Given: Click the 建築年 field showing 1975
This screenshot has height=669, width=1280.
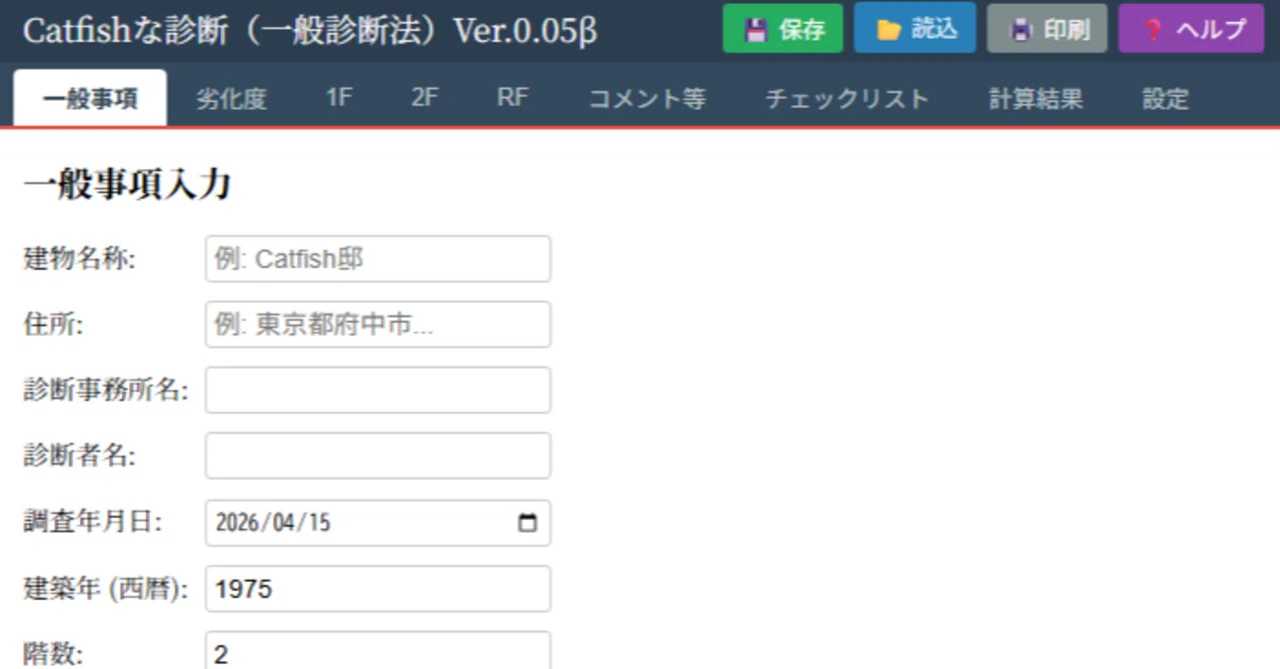Looking at the screenshot, I should click(x=378, y=589).
